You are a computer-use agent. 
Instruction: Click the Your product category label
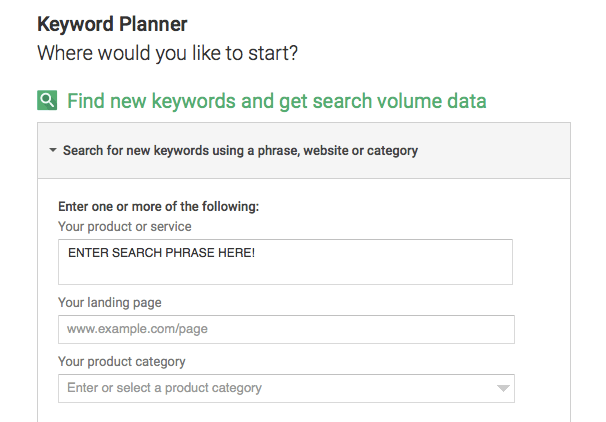tap(122, 362)
